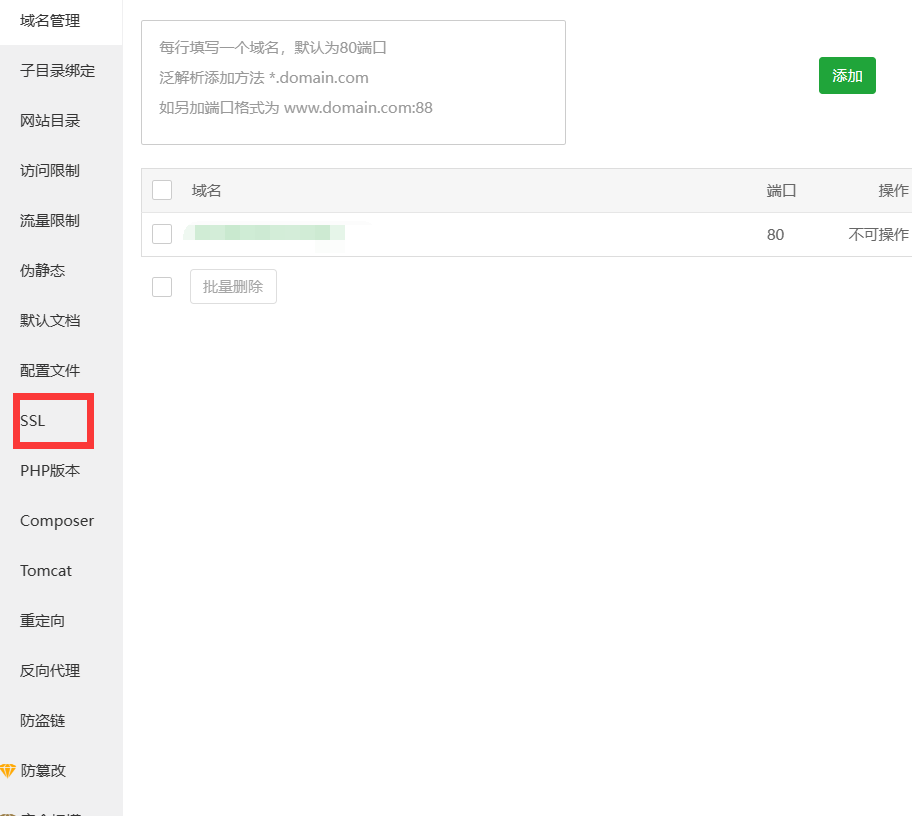Open the Composer tab
Screen dimensions: 912x816
(57, 521)
